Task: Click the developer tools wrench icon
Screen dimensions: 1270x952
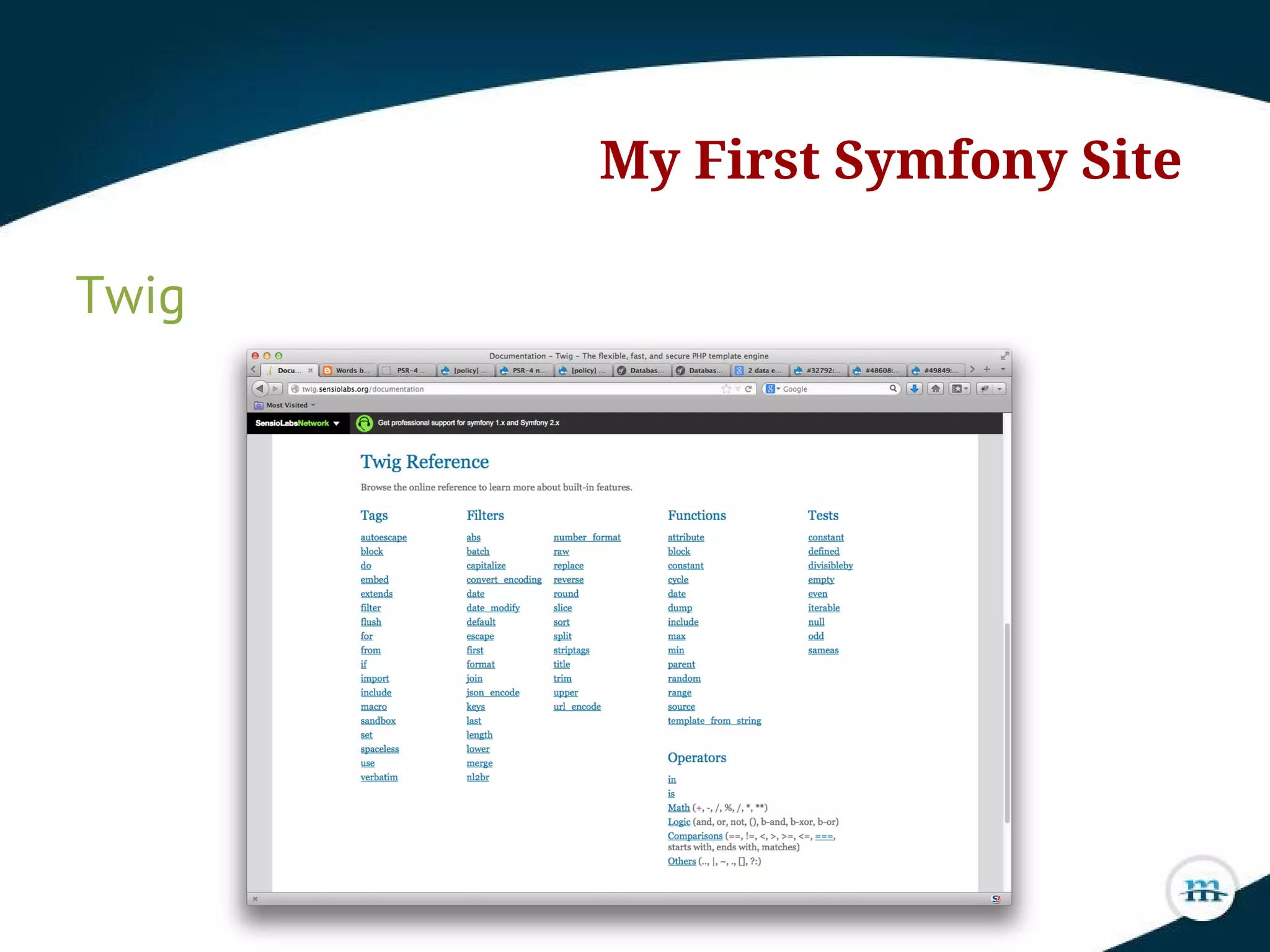Action: [x=985, y=389]
